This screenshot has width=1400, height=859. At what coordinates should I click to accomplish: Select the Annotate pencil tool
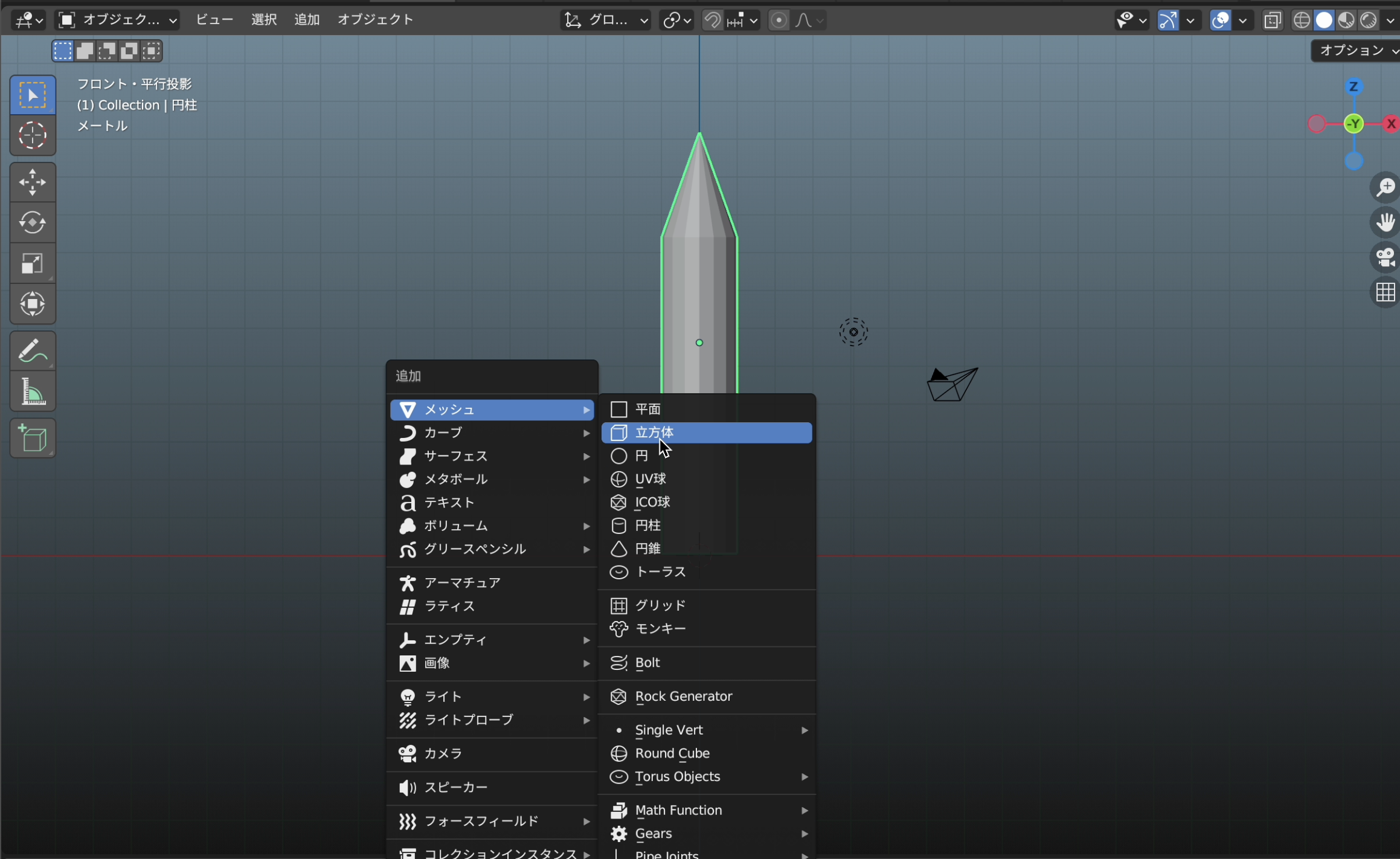(33, 351)
